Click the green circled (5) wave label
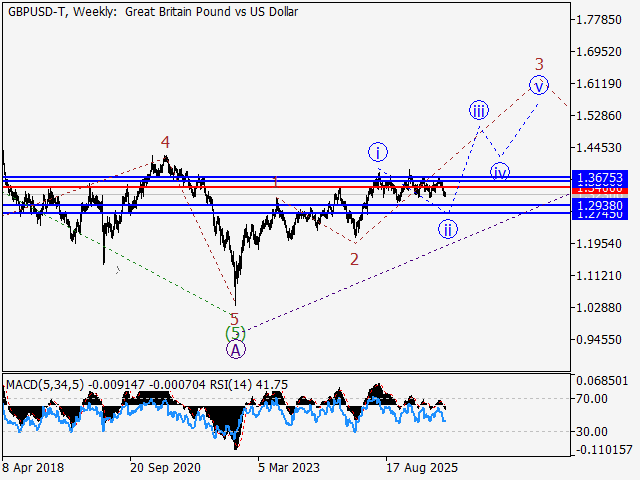The width and height of the screenshot is (640, 480). (236, 333)
